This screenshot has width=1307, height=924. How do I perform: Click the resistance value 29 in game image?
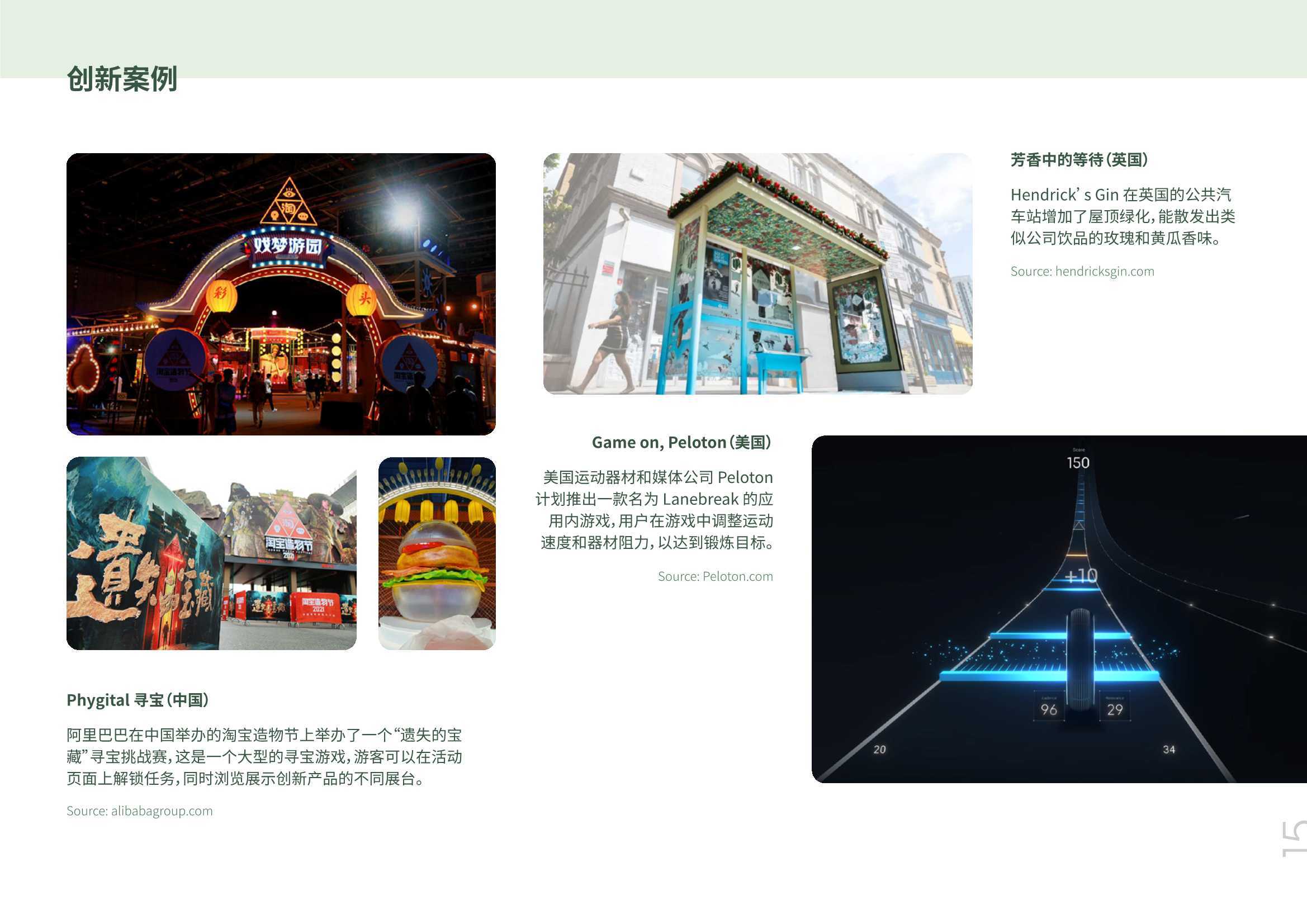click(x=1115, y=709)
